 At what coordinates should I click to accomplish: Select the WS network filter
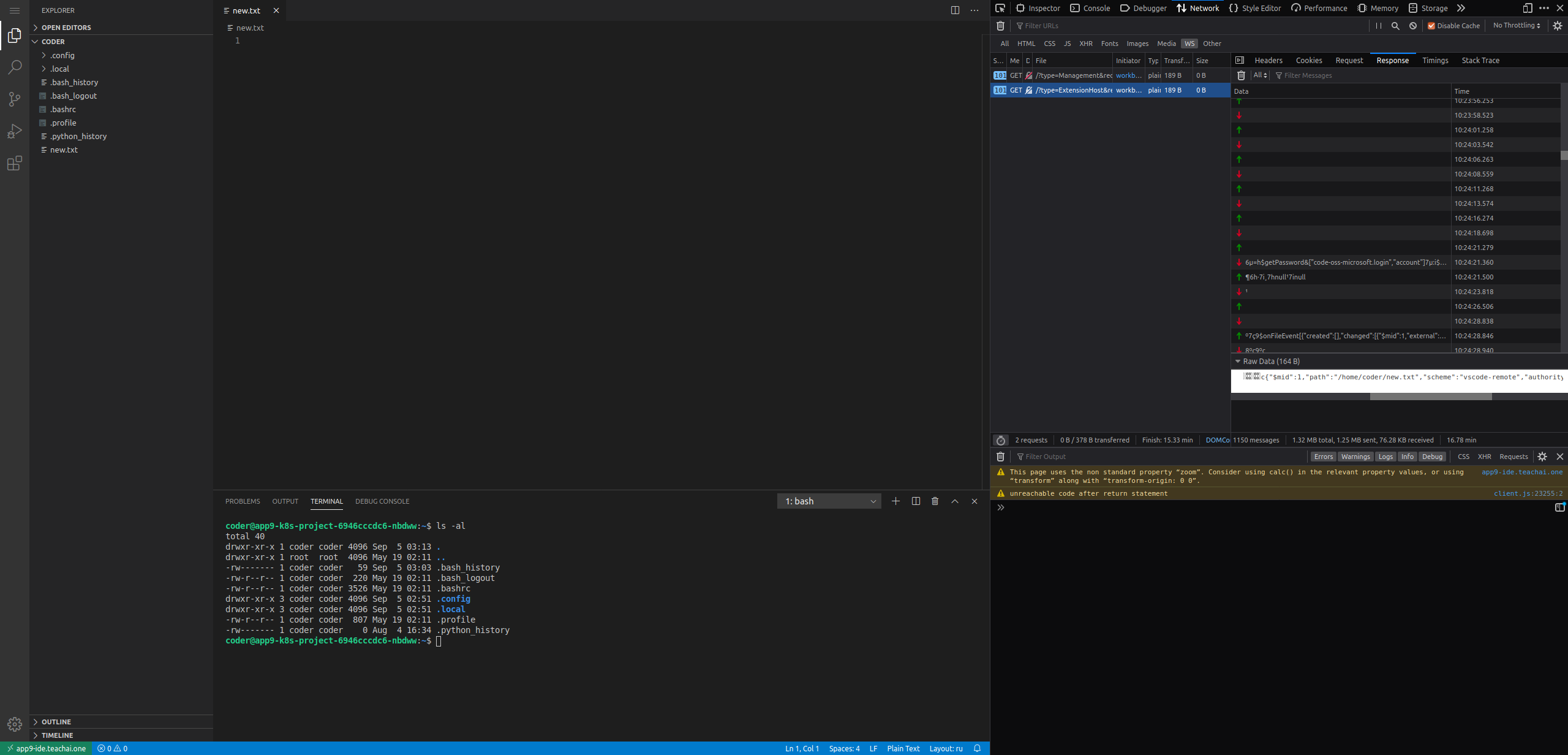tap(1189, 44)
